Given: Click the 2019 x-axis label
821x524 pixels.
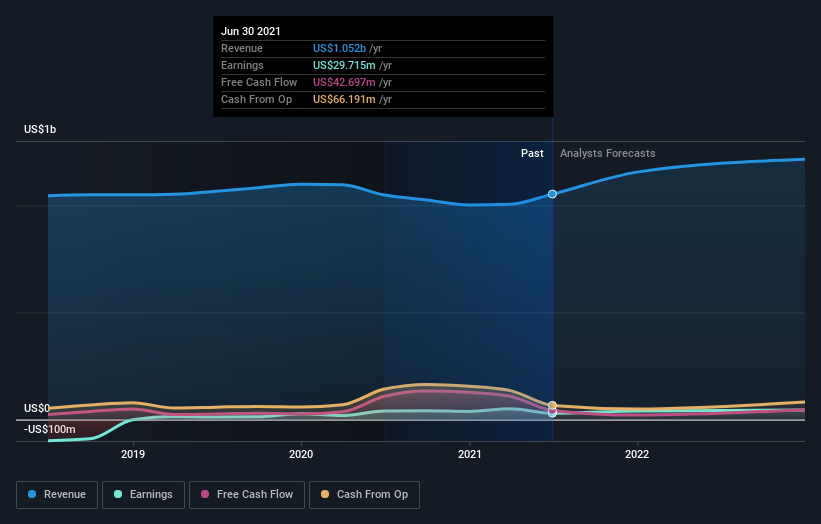Looking at the screenshot, I should (133, 454).
